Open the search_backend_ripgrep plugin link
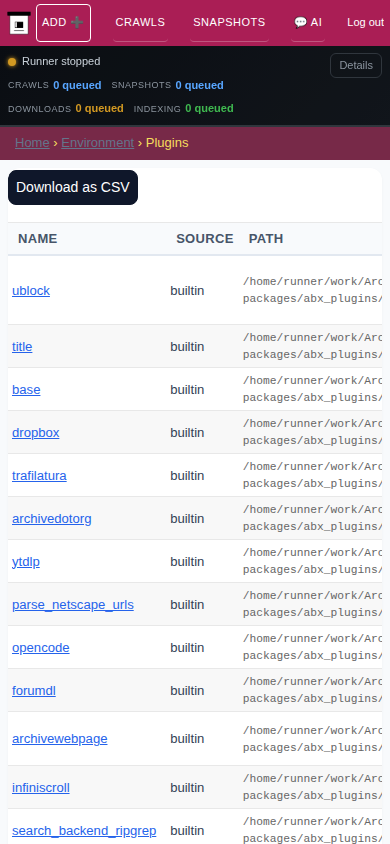 point(84,831)
